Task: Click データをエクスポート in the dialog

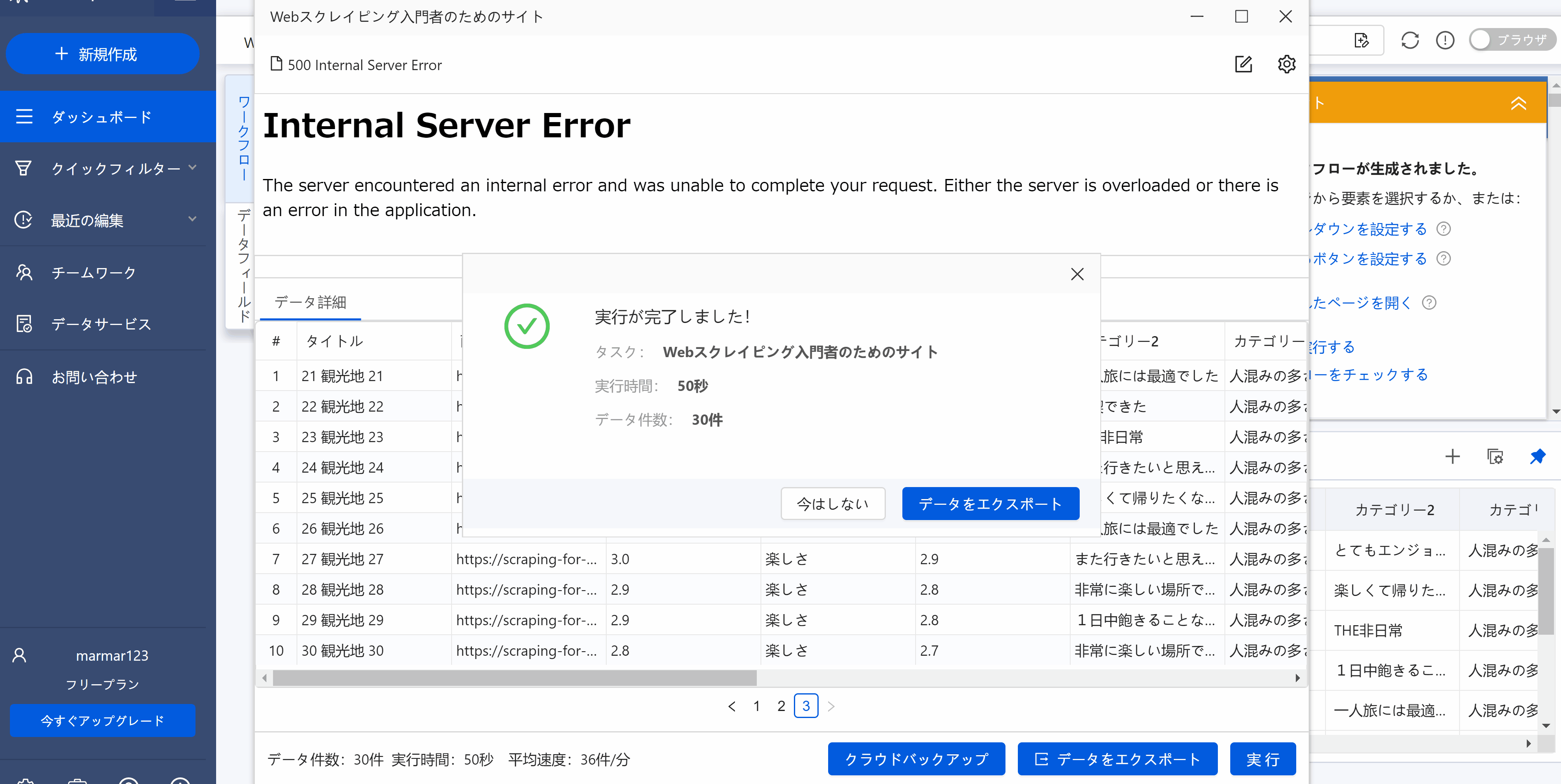Action: coord(989,504)
